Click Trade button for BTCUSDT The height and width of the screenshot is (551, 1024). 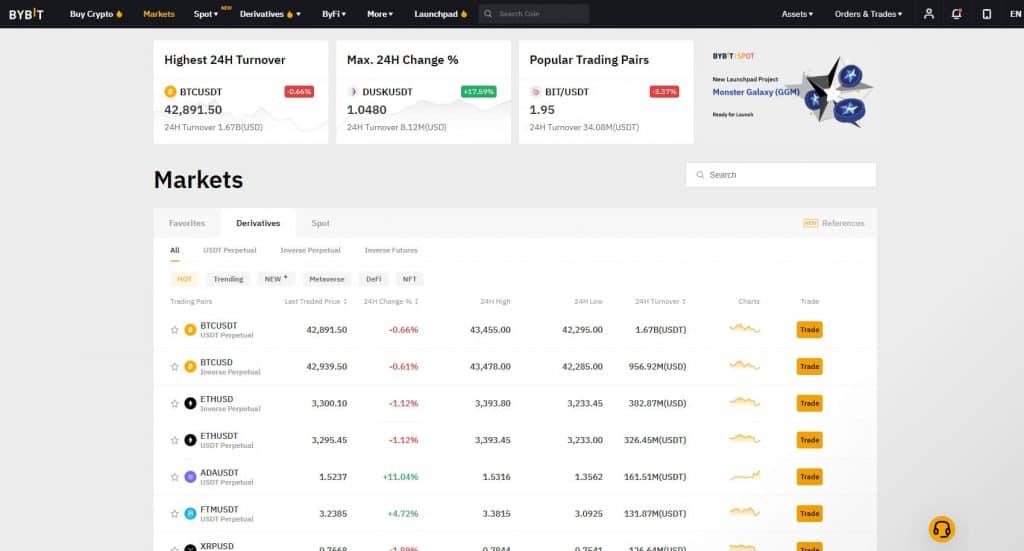tap(809, 330)
